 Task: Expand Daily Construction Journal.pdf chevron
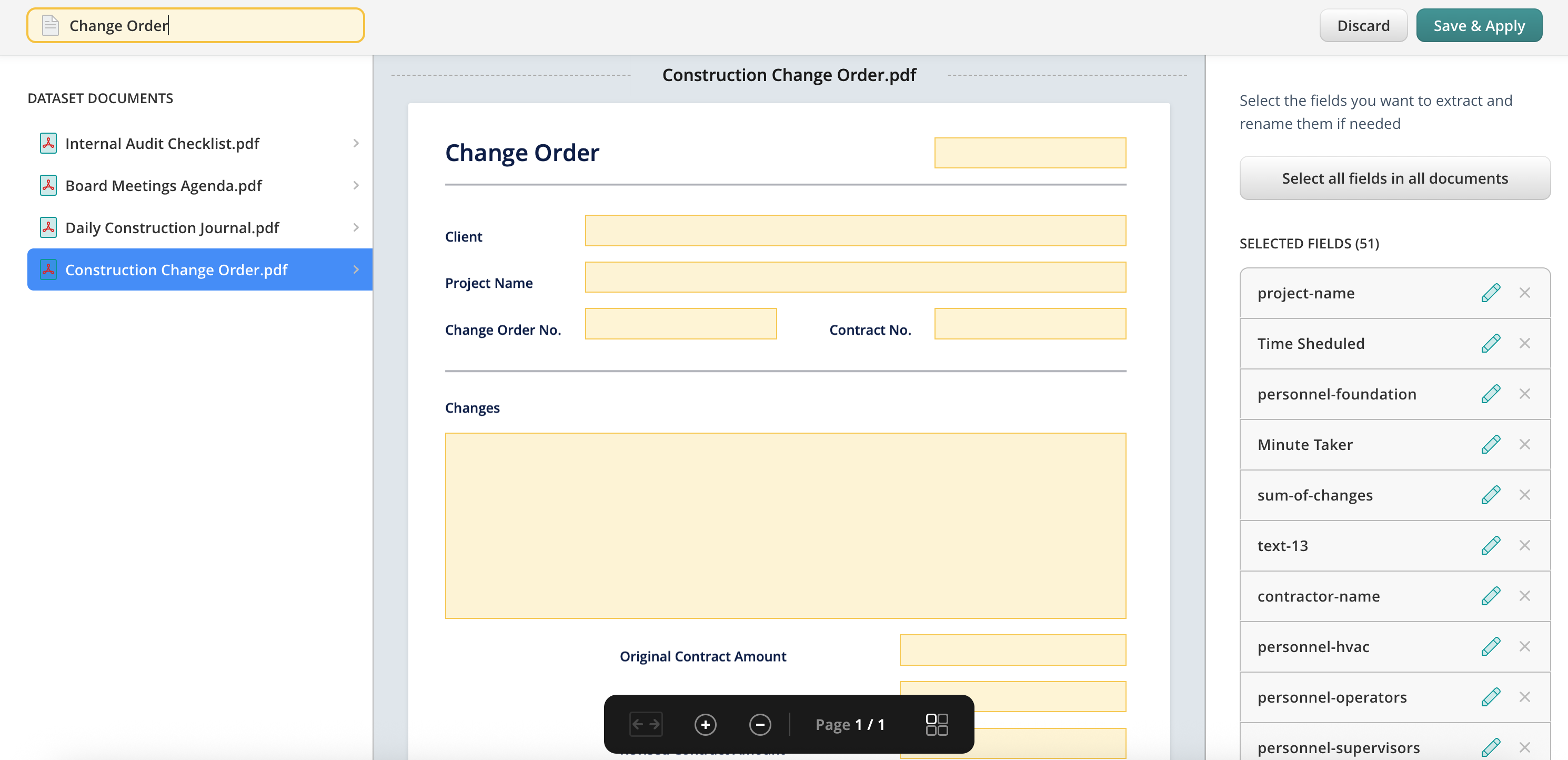coord(356,227)
